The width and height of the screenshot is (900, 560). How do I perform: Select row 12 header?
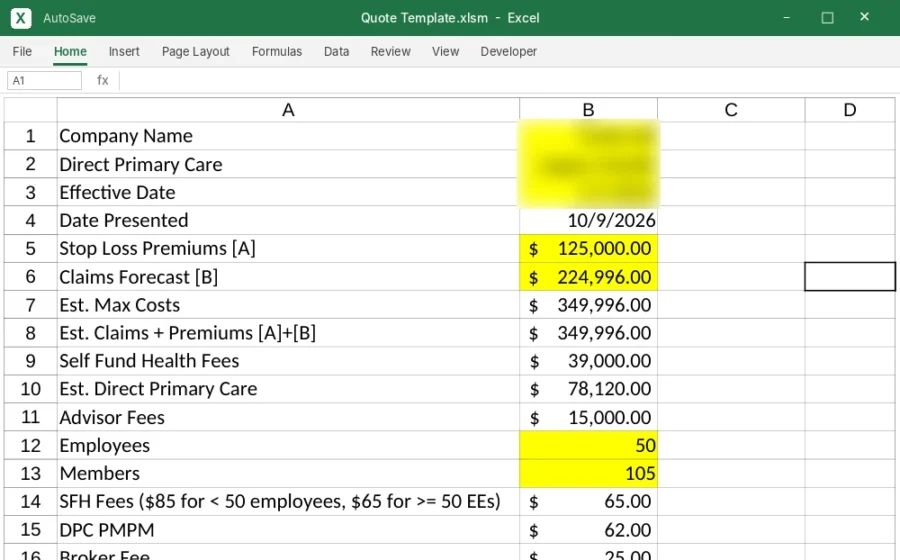click(x=30, y=445)
